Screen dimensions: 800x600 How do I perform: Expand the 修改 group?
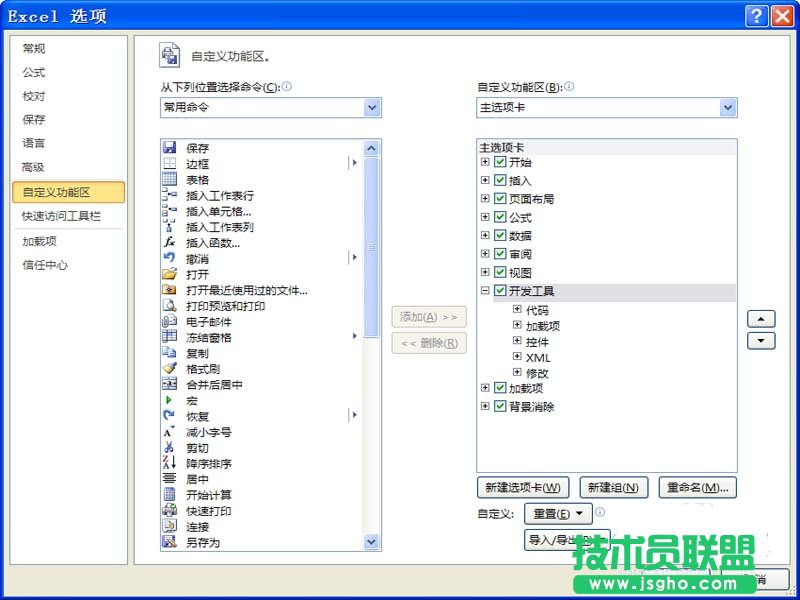tap(517, 372)
